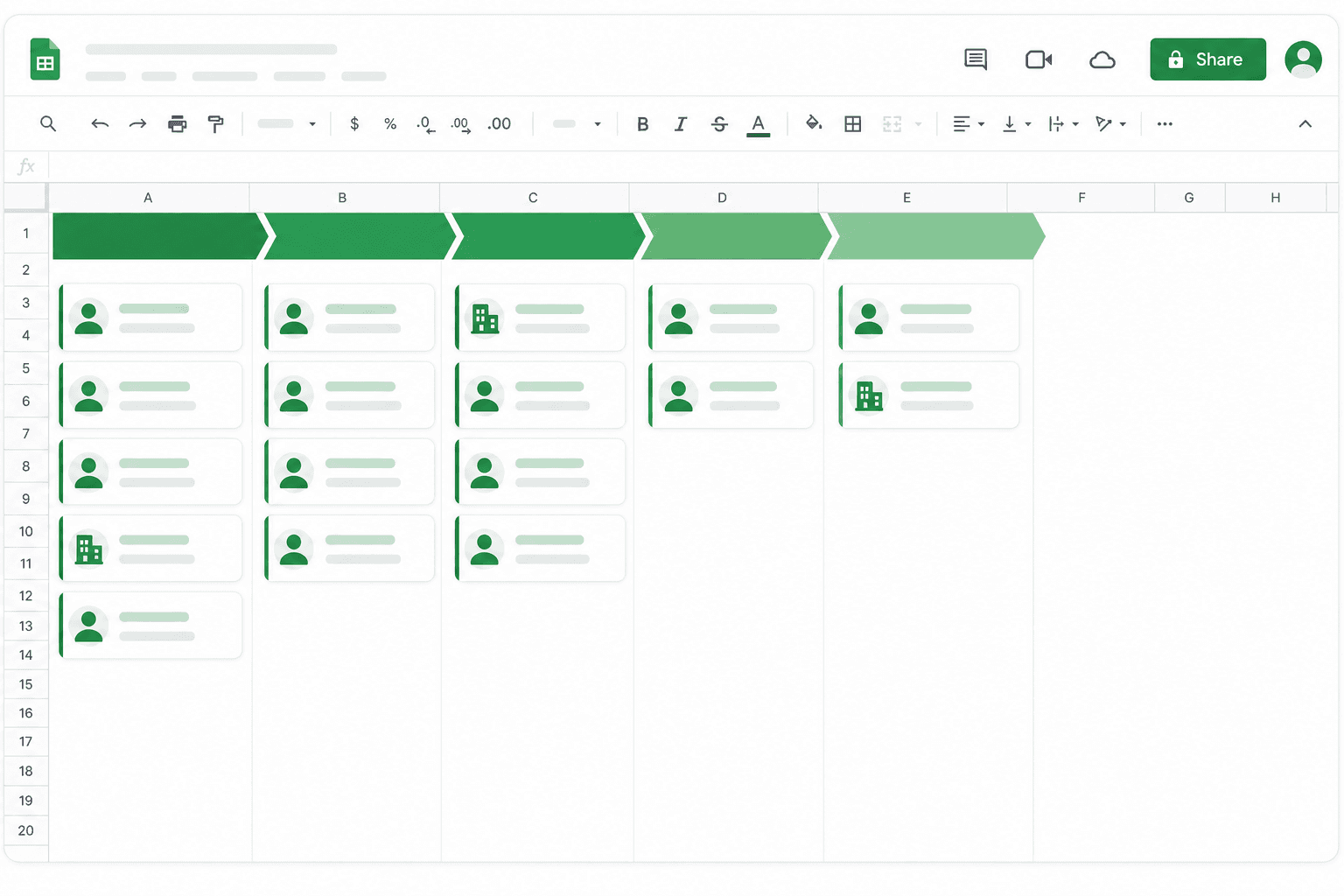Select column C header
1344x896 pixels.
[533, 198]
